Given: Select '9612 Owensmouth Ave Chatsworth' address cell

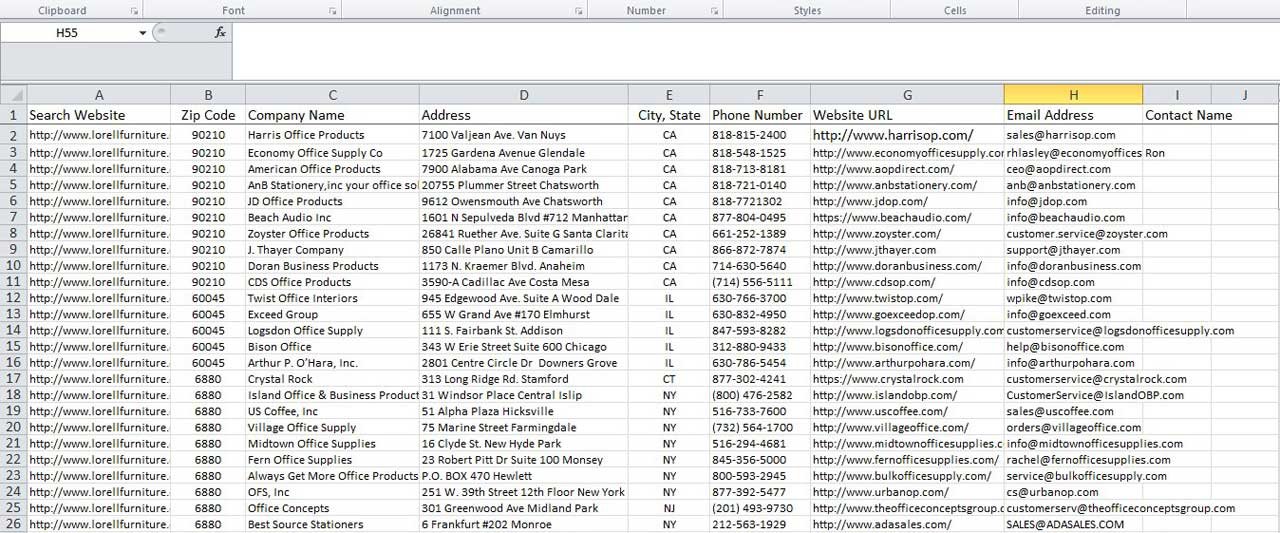Looking at the screenshot, I should click(x=524, y=201).
